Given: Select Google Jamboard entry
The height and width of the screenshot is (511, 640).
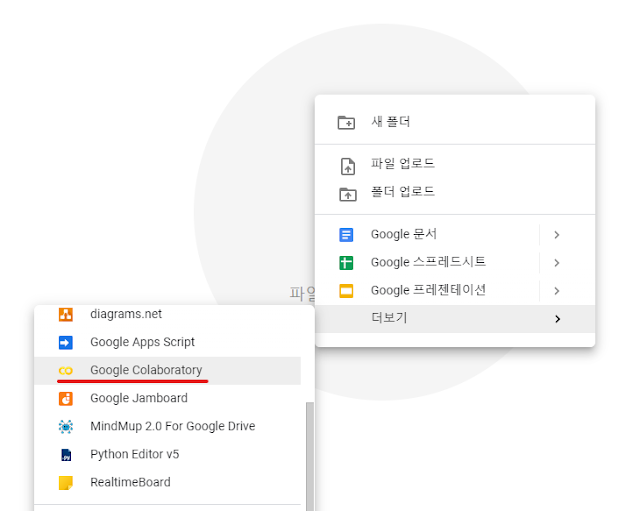Looking at the screenshot, I should coord(167,398).
